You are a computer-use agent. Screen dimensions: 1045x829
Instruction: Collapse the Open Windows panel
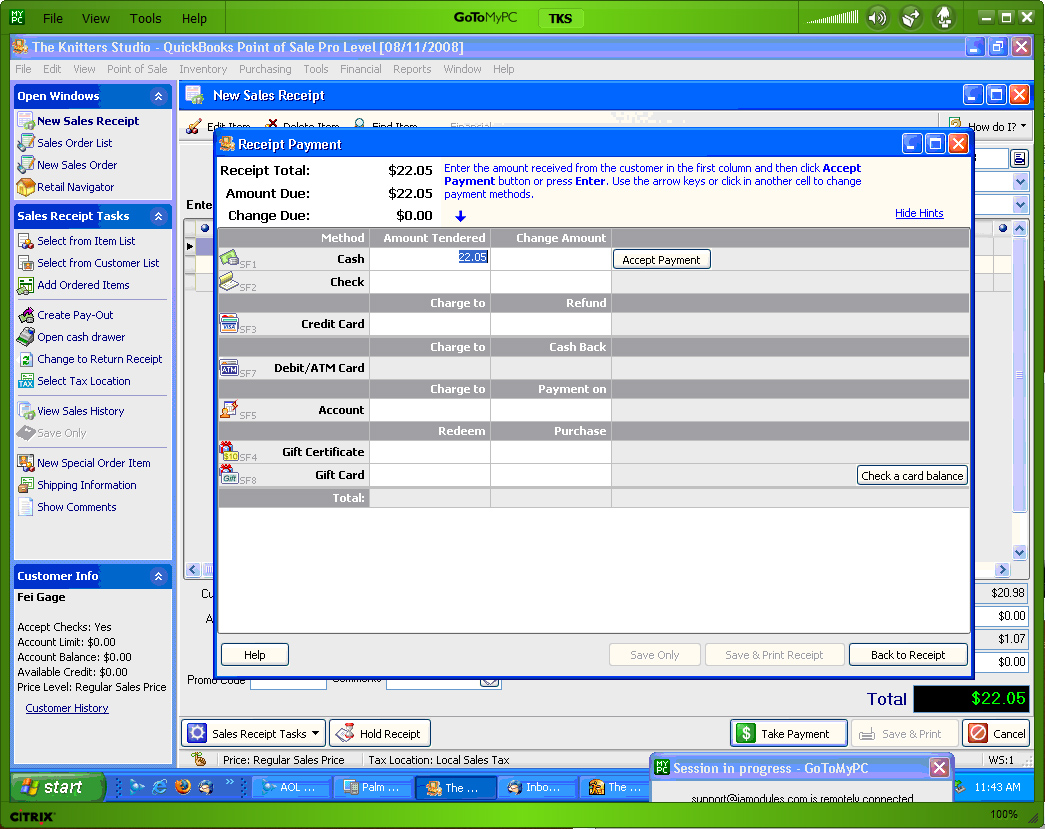coord(158,96)
